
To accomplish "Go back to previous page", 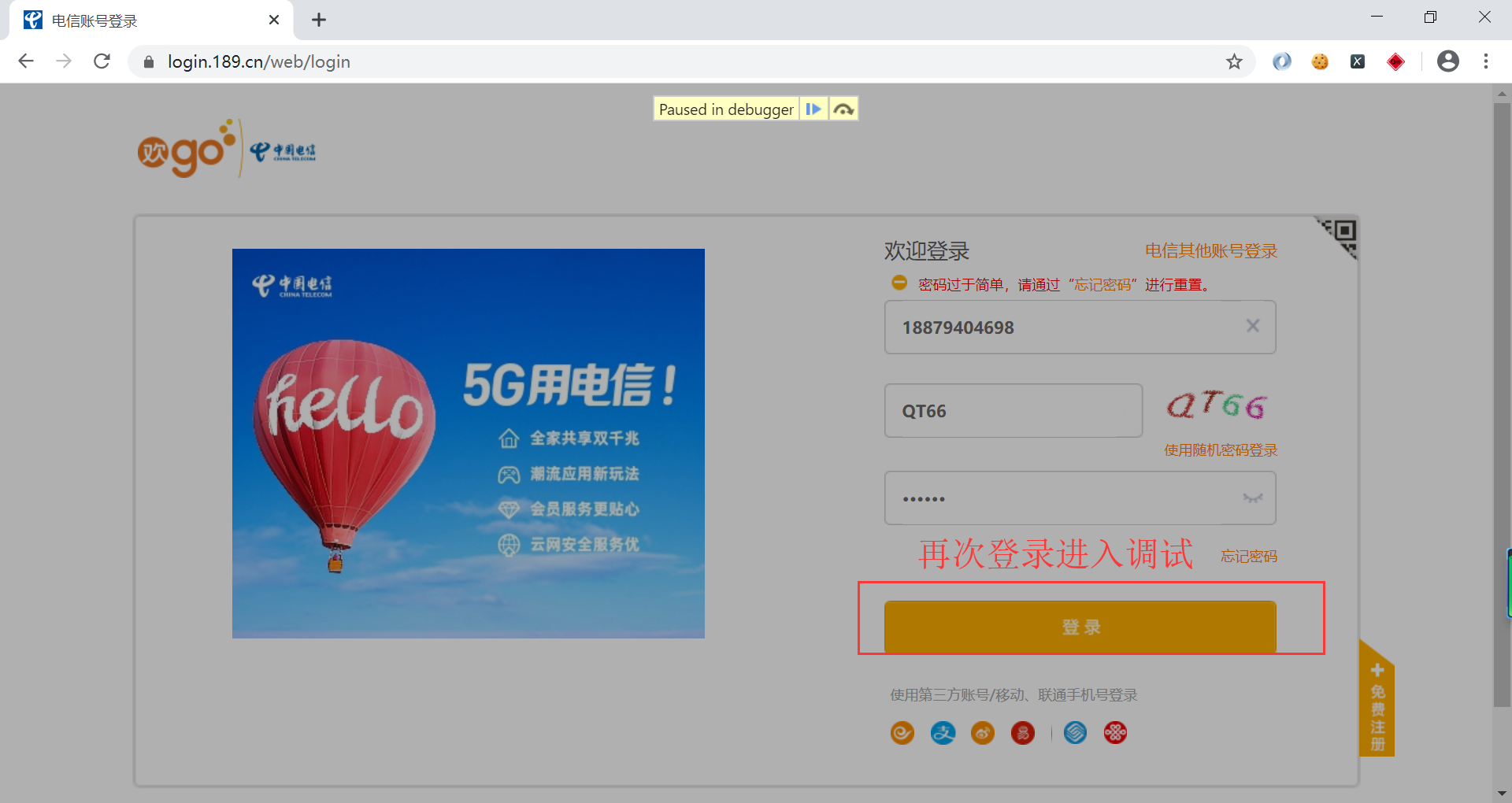I will tap(26, 61).
